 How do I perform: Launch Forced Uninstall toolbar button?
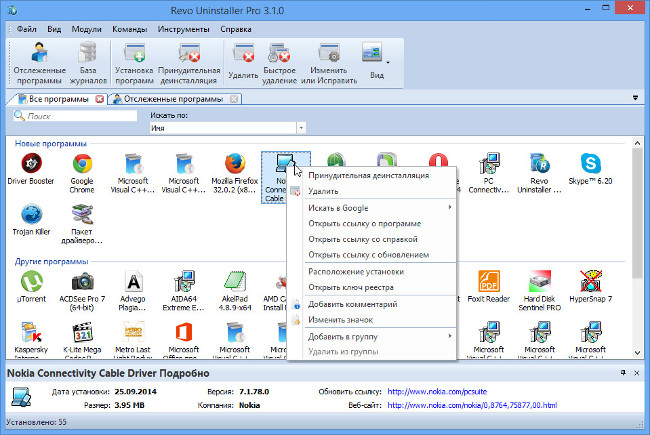click(x=189, y=63)
